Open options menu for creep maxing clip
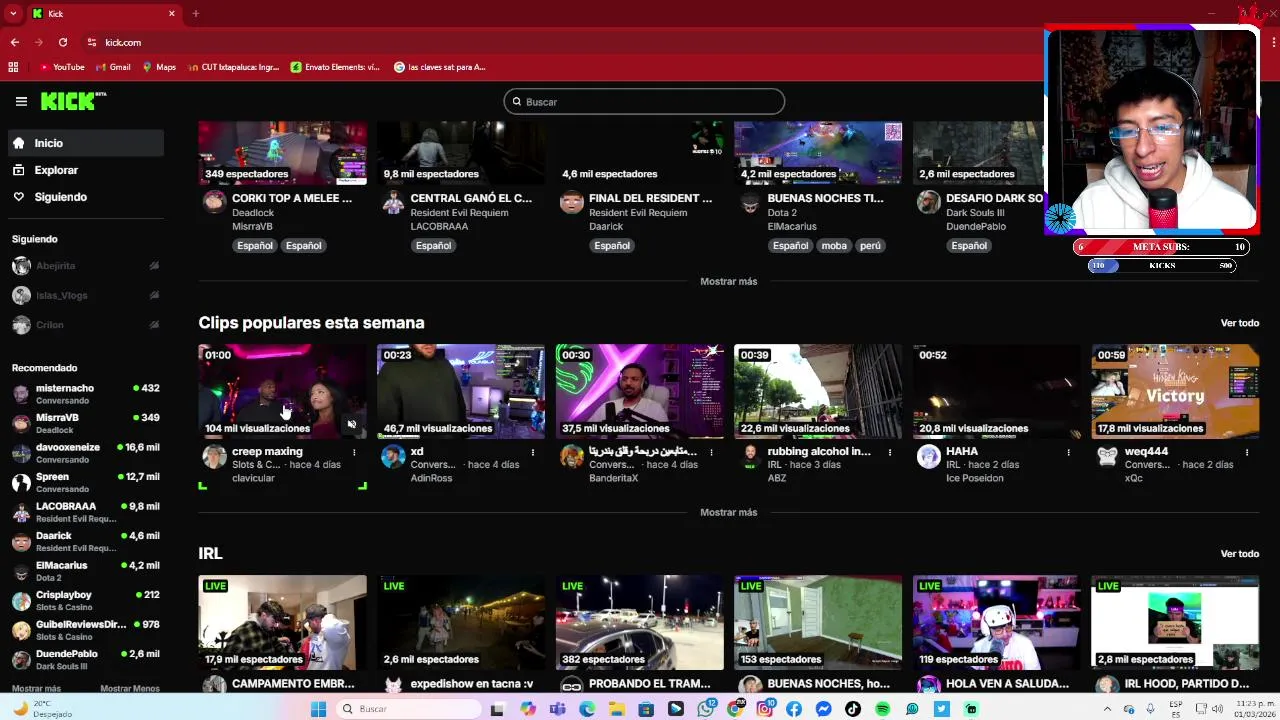The image size is (1280, 720). coord(354,452)
